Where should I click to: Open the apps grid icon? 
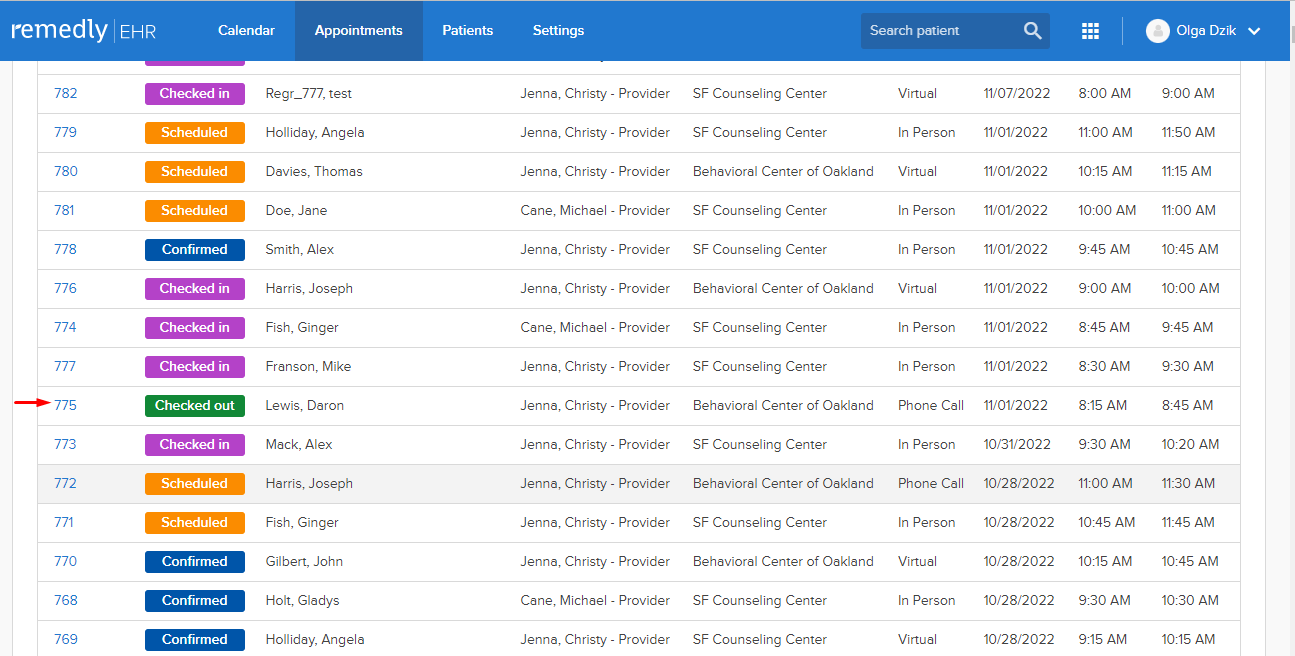tap(1090, 31)
